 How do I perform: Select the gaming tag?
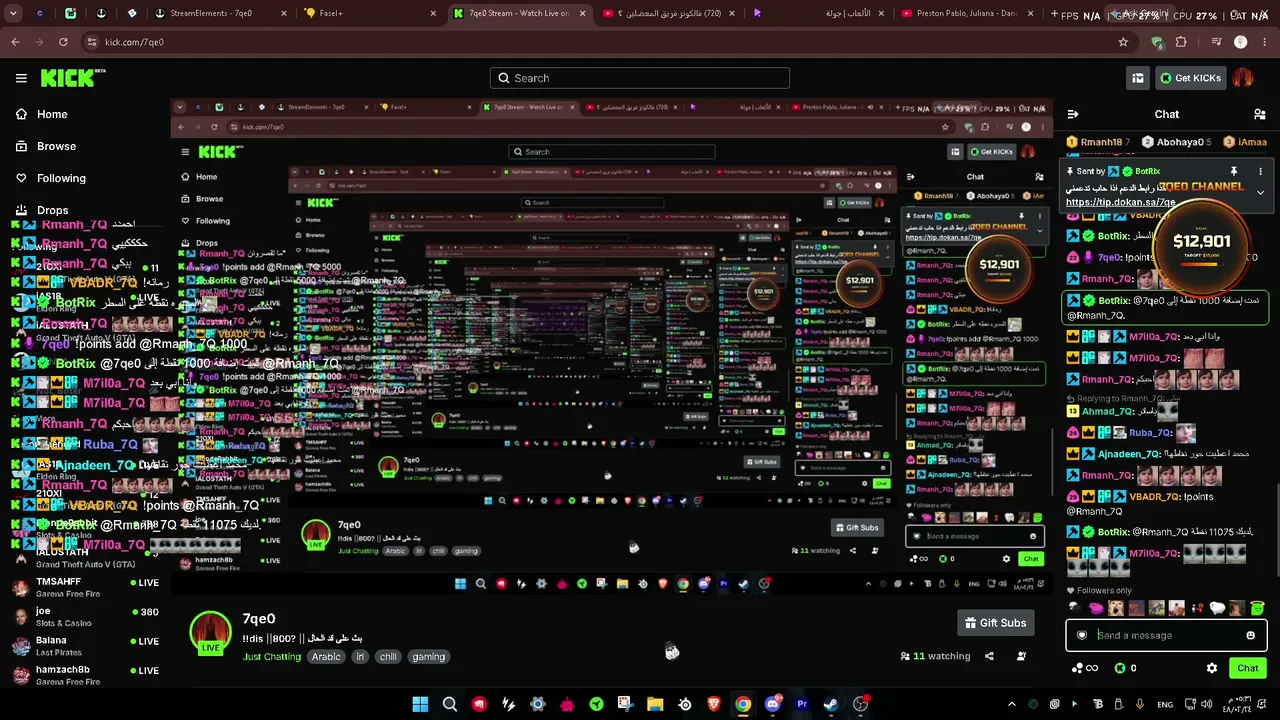coord(428,657)
